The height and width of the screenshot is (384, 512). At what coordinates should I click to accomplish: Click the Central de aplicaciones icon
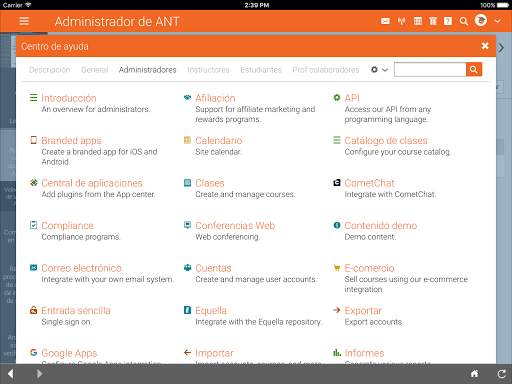click(33, 182)
